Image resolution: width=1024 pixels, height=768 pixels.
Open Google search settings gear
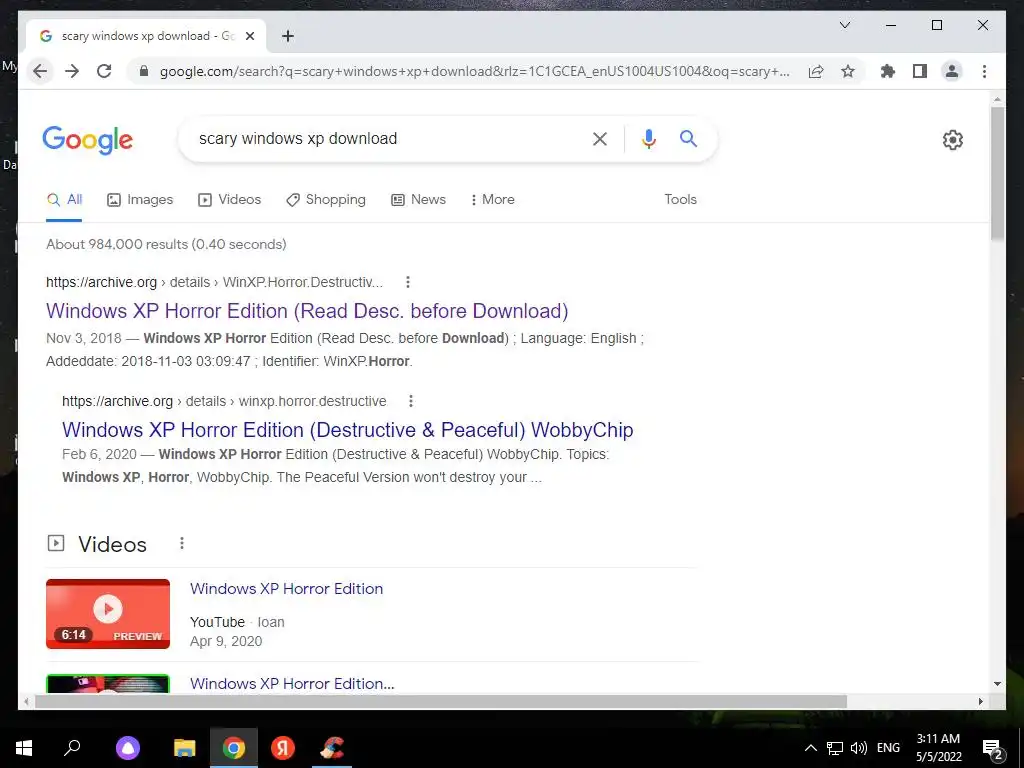953,140
